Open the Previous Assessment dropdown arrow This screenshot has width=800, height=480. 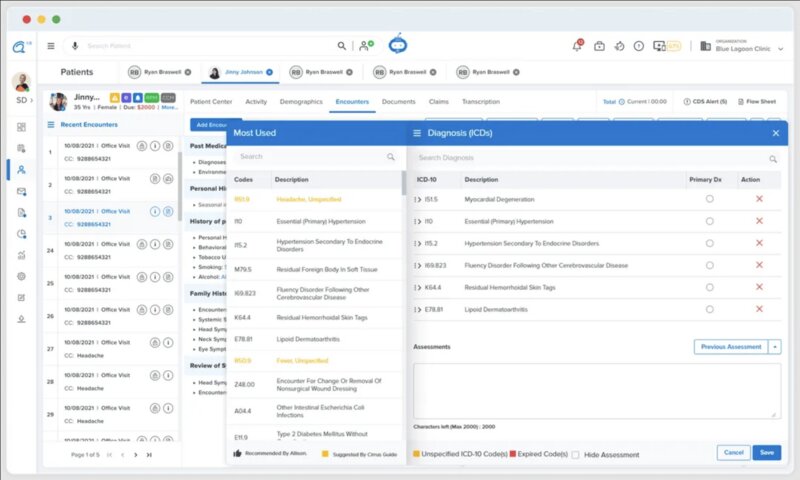tap(775, 347)
